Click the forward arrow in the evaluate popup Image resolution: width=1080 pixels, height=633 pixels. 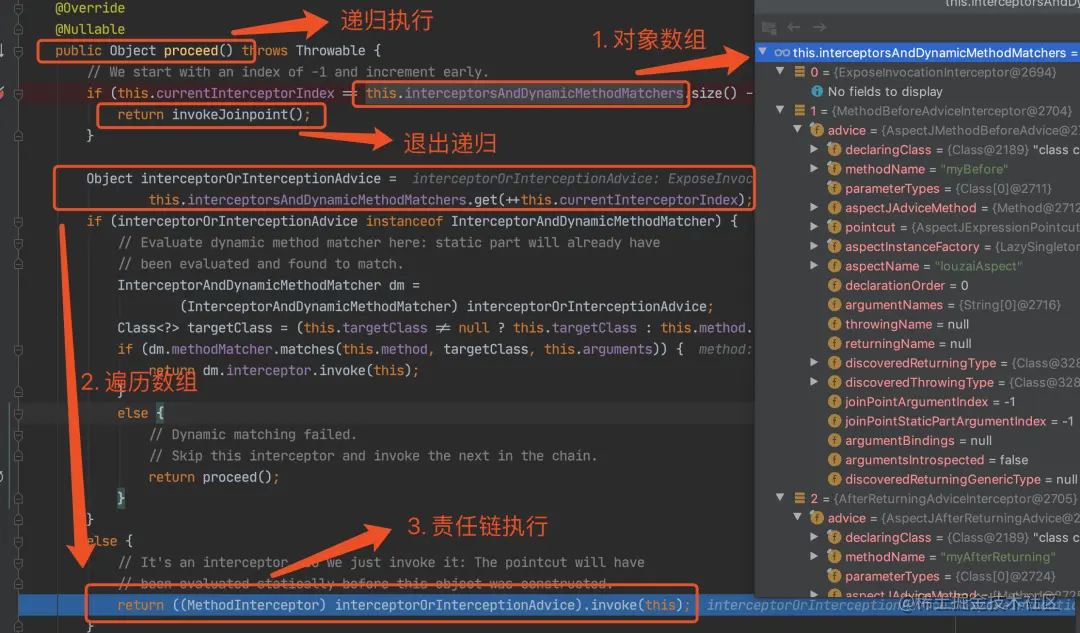pyautogui.click(x=819, y=27)
